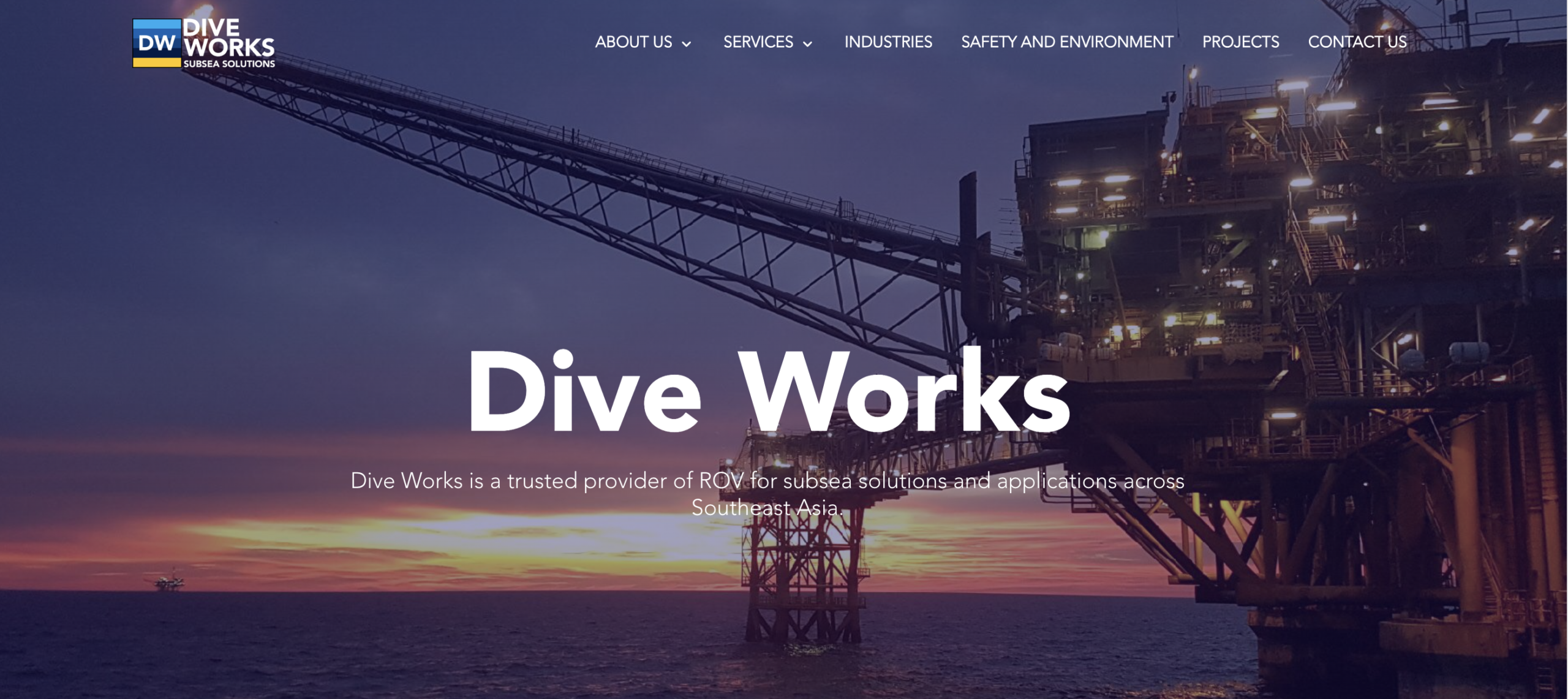Image resolution: width=1568 pixels, height=699 pixels.
Task: Open the About Us menu
Action: click(633, 42)
